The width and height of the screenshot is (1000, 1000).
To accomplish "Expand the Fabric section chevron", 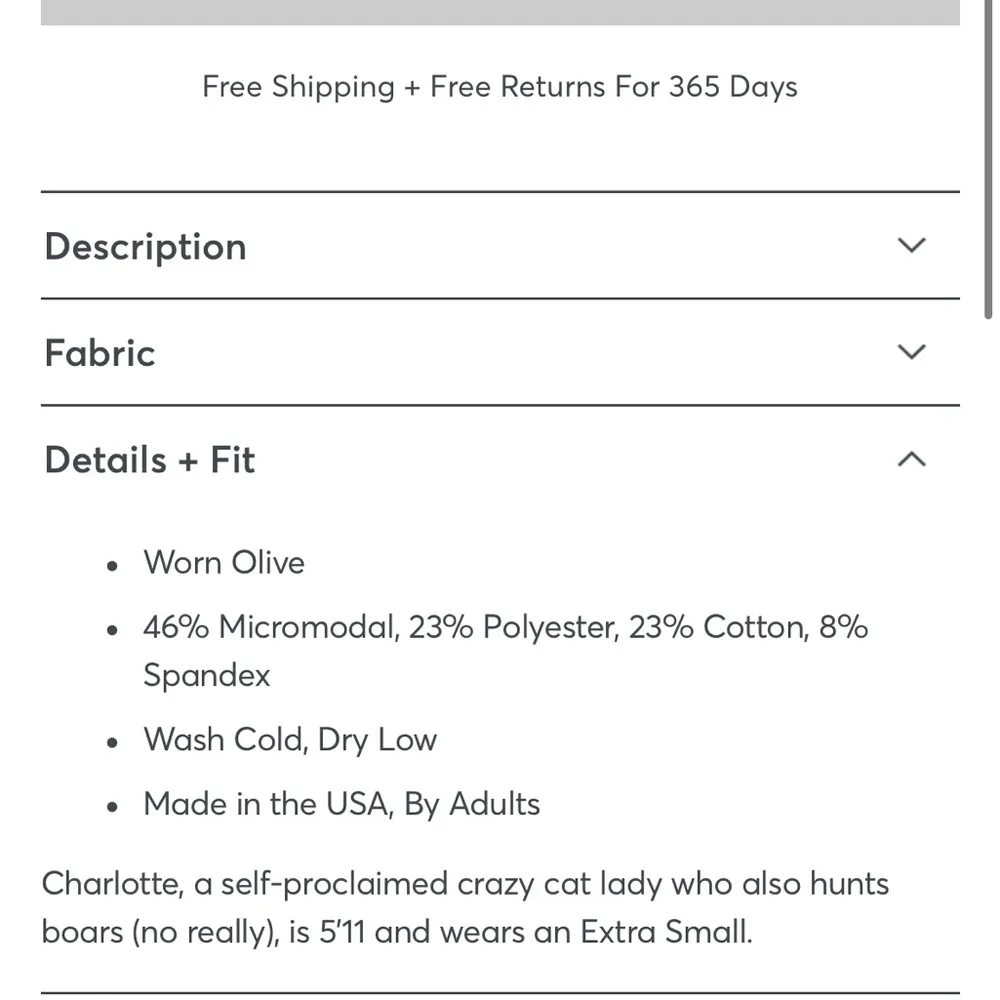I will tap(912, 352).
